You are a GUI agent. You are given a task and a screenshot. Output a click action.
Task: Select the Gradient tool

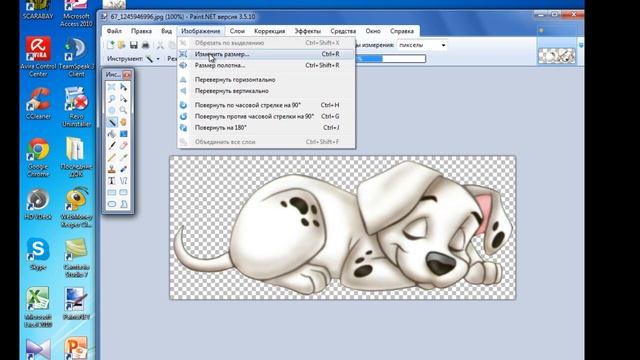(x=123, y=134)
